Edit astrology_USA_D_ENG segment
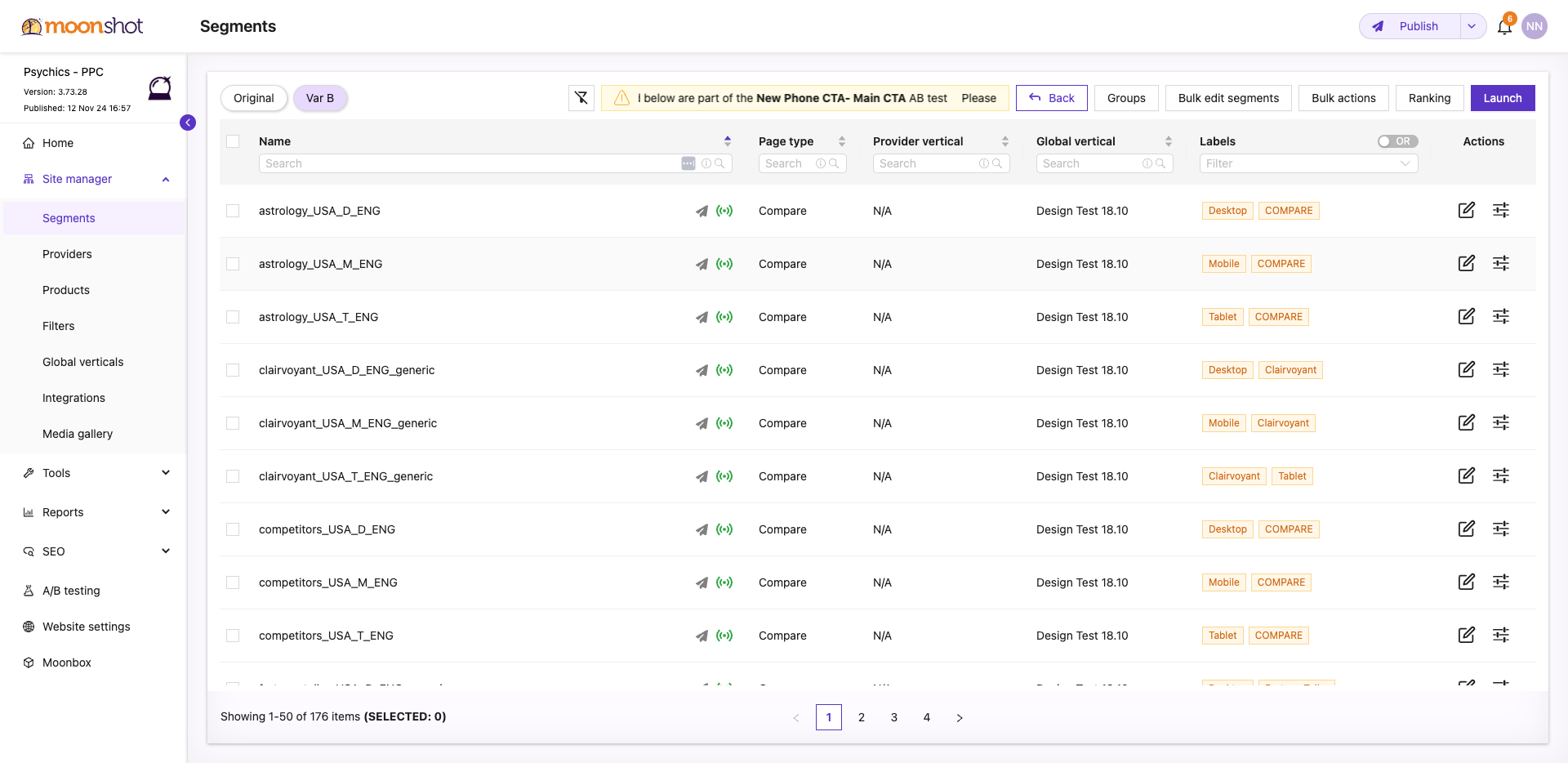This screenshot has width=1568, height=763. click(1467, 210)
